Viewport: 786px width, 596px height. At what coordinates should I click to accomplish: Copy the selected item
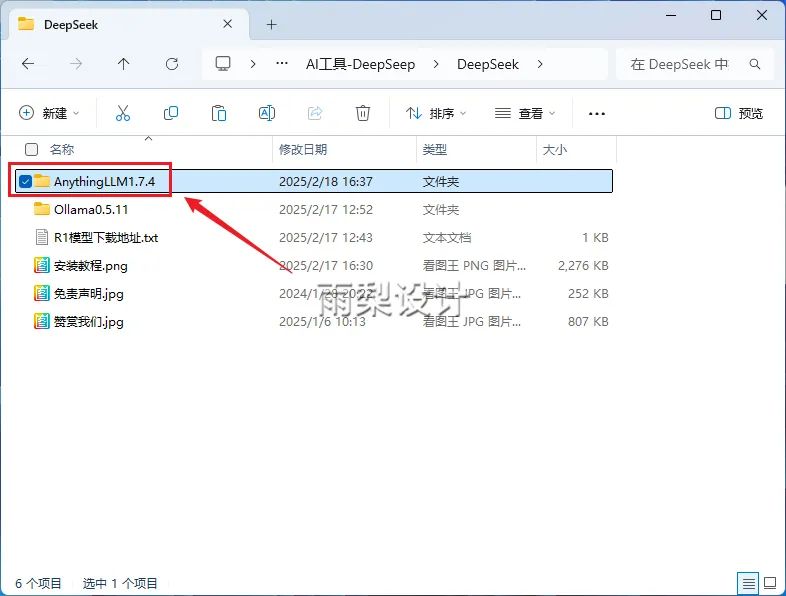pos(171,113)
